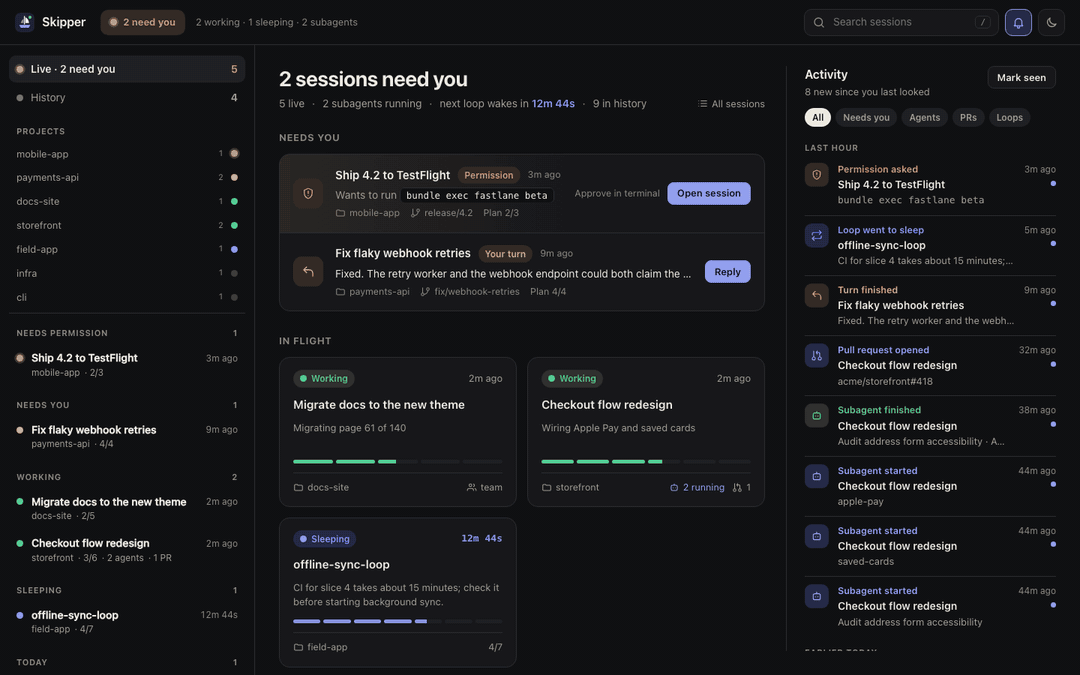Click the Checkout flow redesign progress bar
1080x675 pixels.
point(646,461)
